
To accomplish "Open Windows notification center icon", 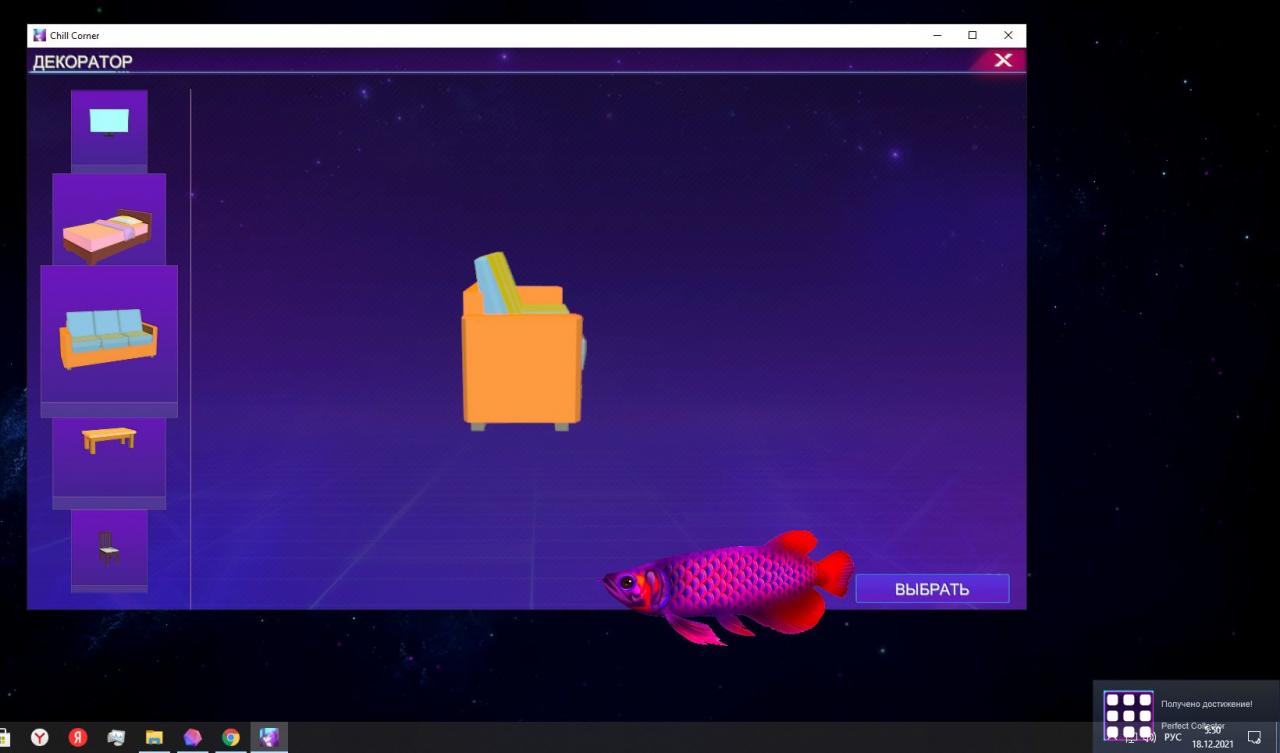I will coord(1254,738).
